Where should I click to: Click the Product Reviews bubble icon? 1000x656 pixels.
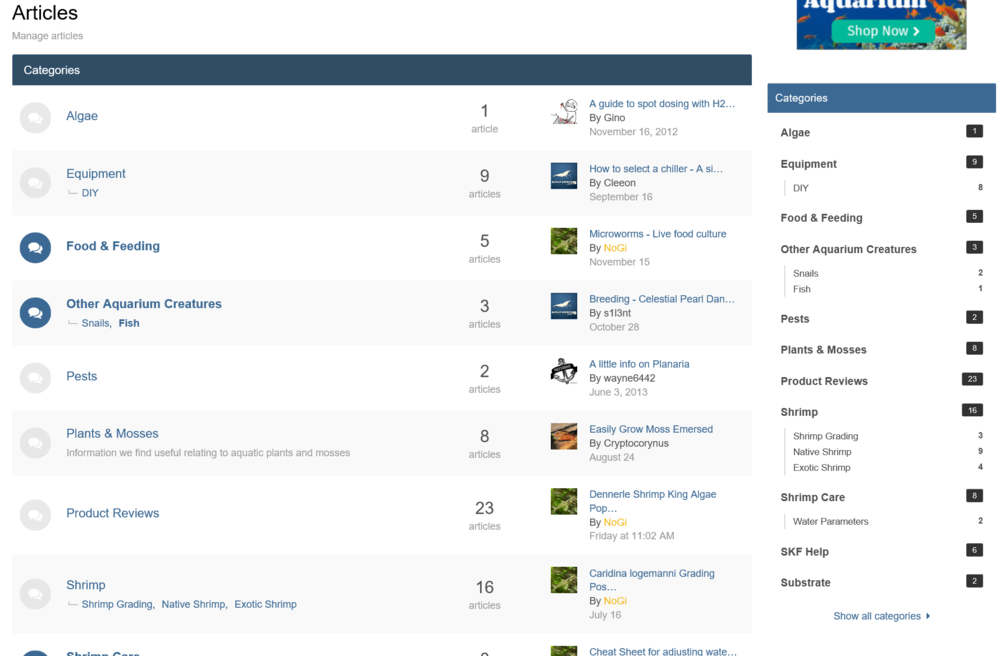click(x=35, y=515)
